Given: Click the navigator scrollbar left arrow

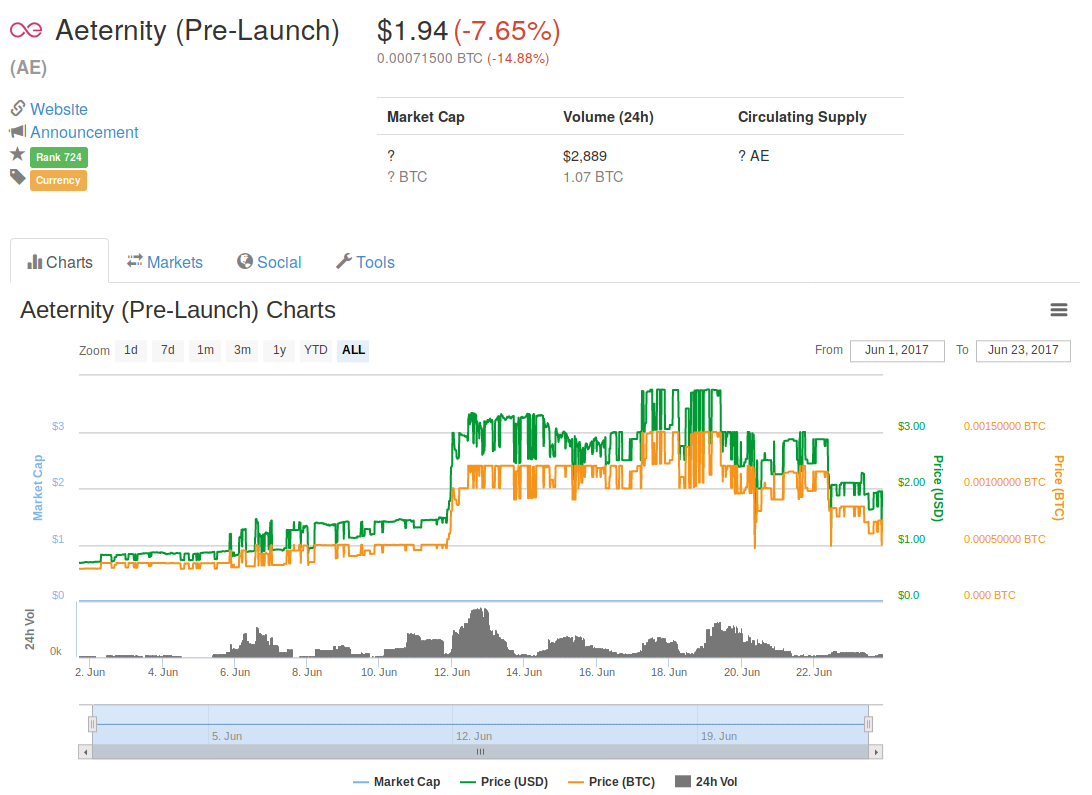Looking at the screenshot, I should pos(85,752).
